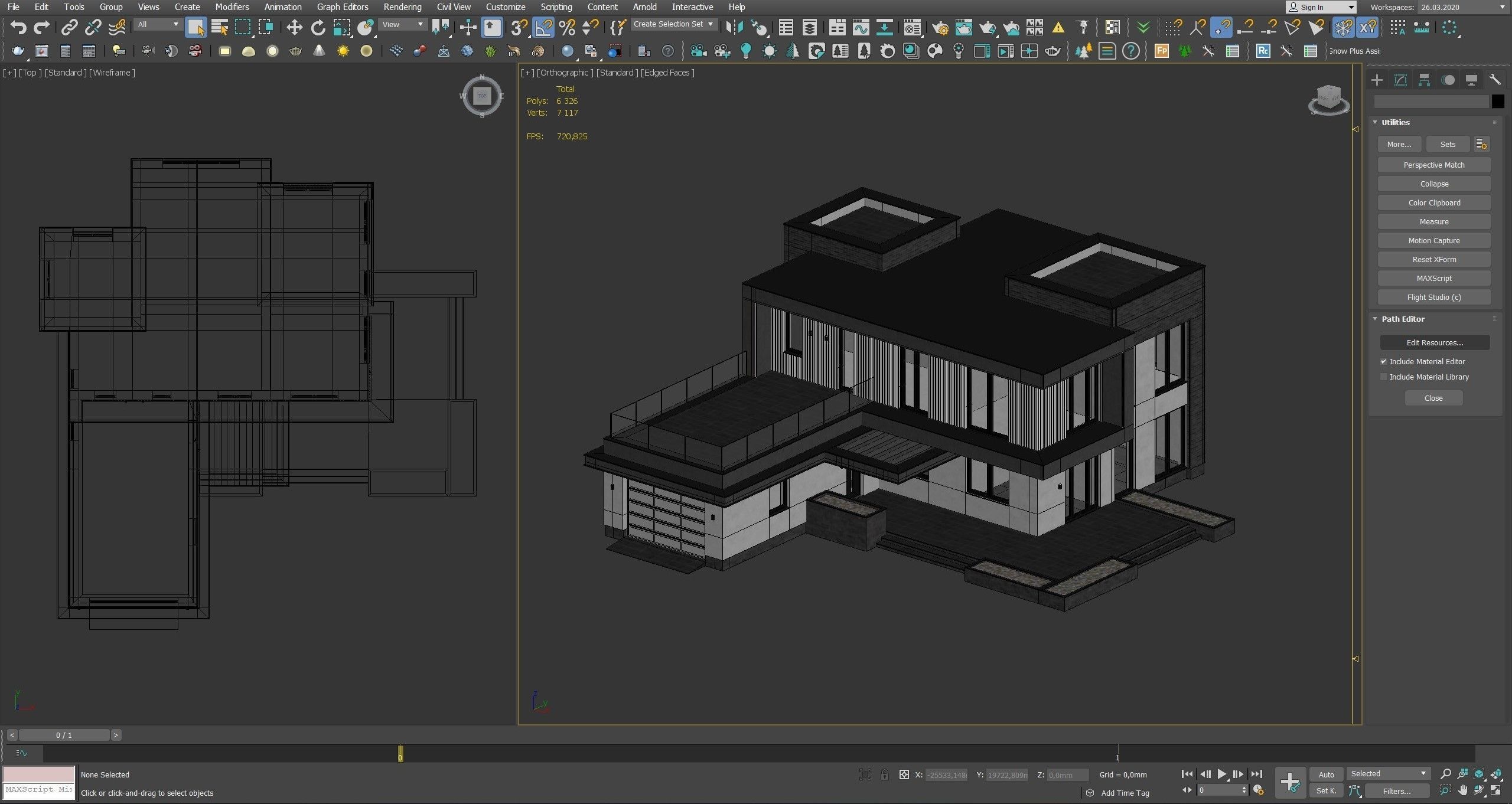Open the selection filter All dropdown

click(158, 24)
